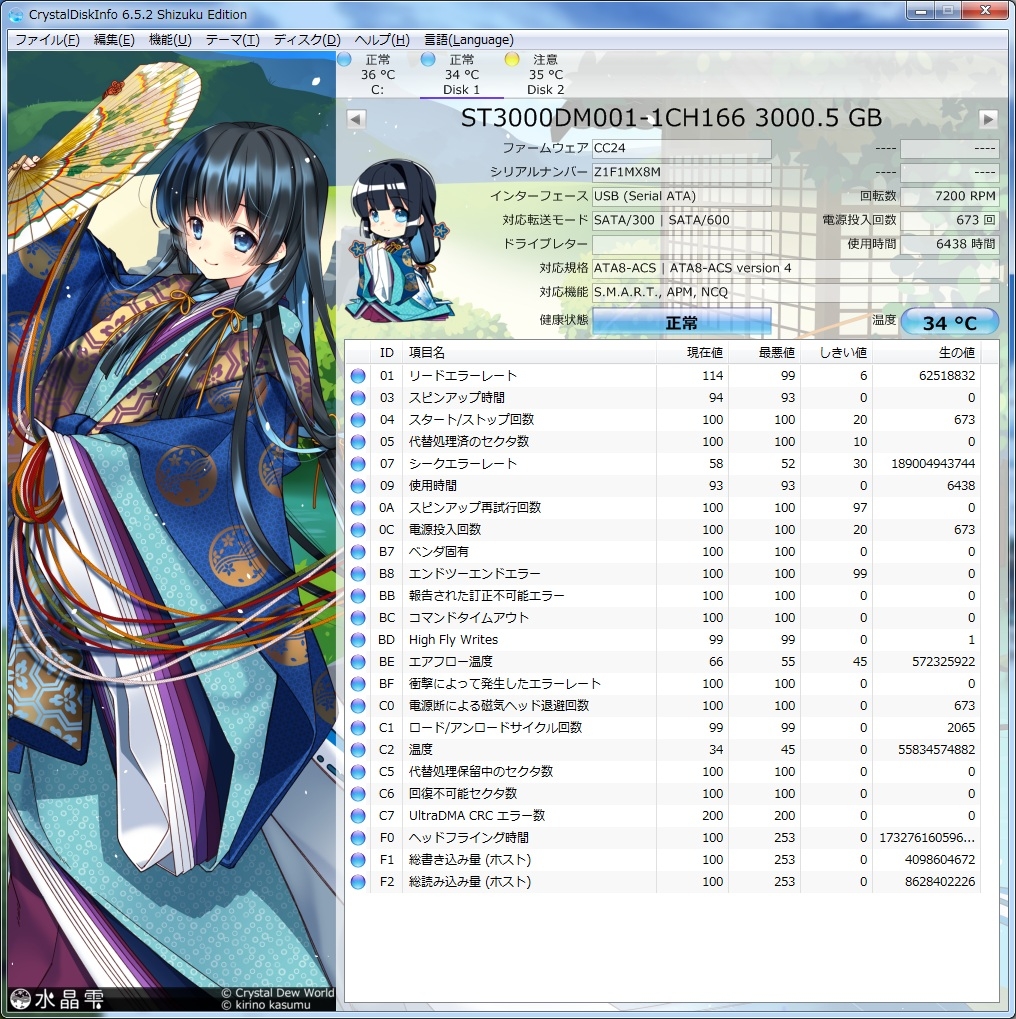
Task: Click status icon for F2 総読み込み量 (ホスト)
Action: tap(358, 882)
